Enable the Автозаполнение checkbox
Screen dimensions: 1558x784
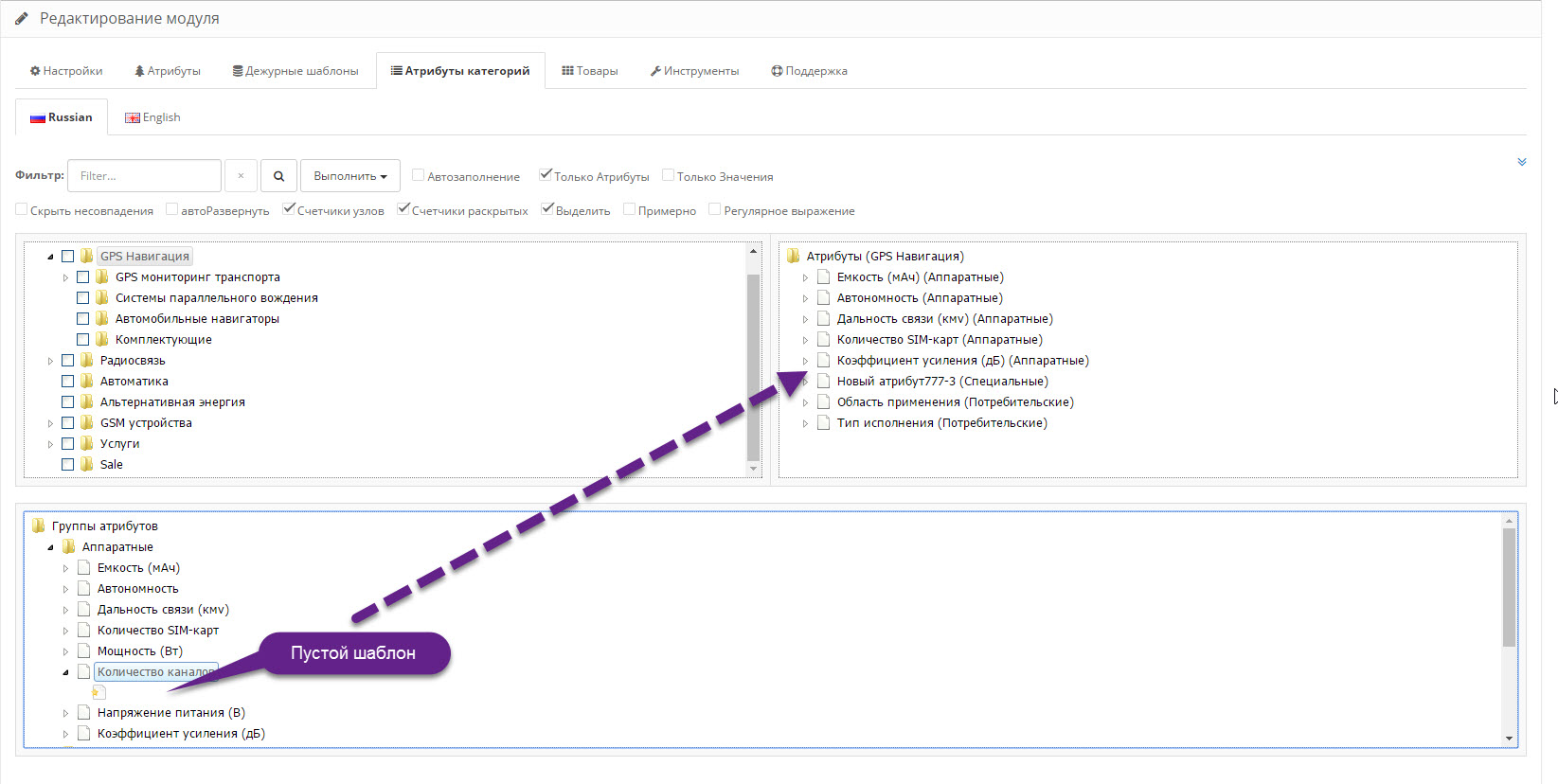[418, 175]
